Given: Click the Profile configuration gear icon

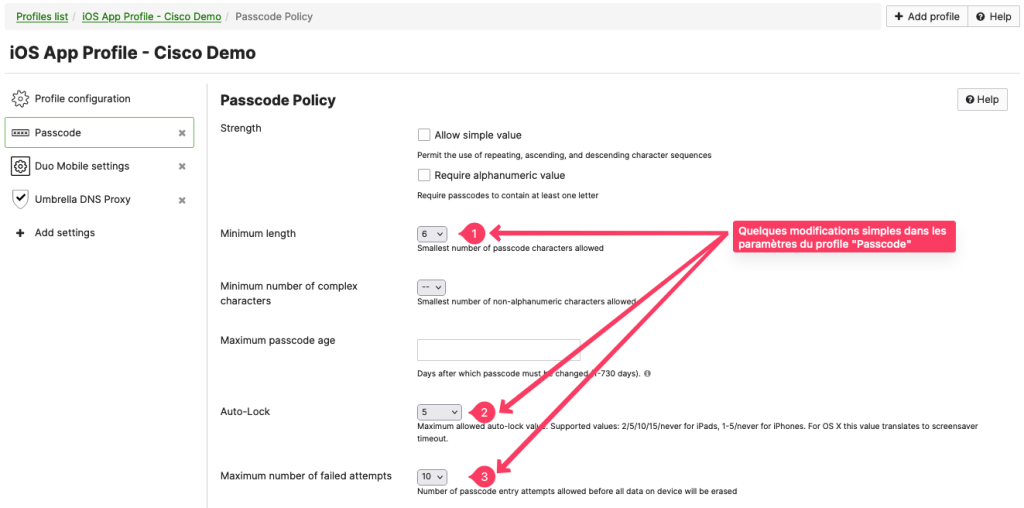Looking at the screenshot, I should click(20, 99).
